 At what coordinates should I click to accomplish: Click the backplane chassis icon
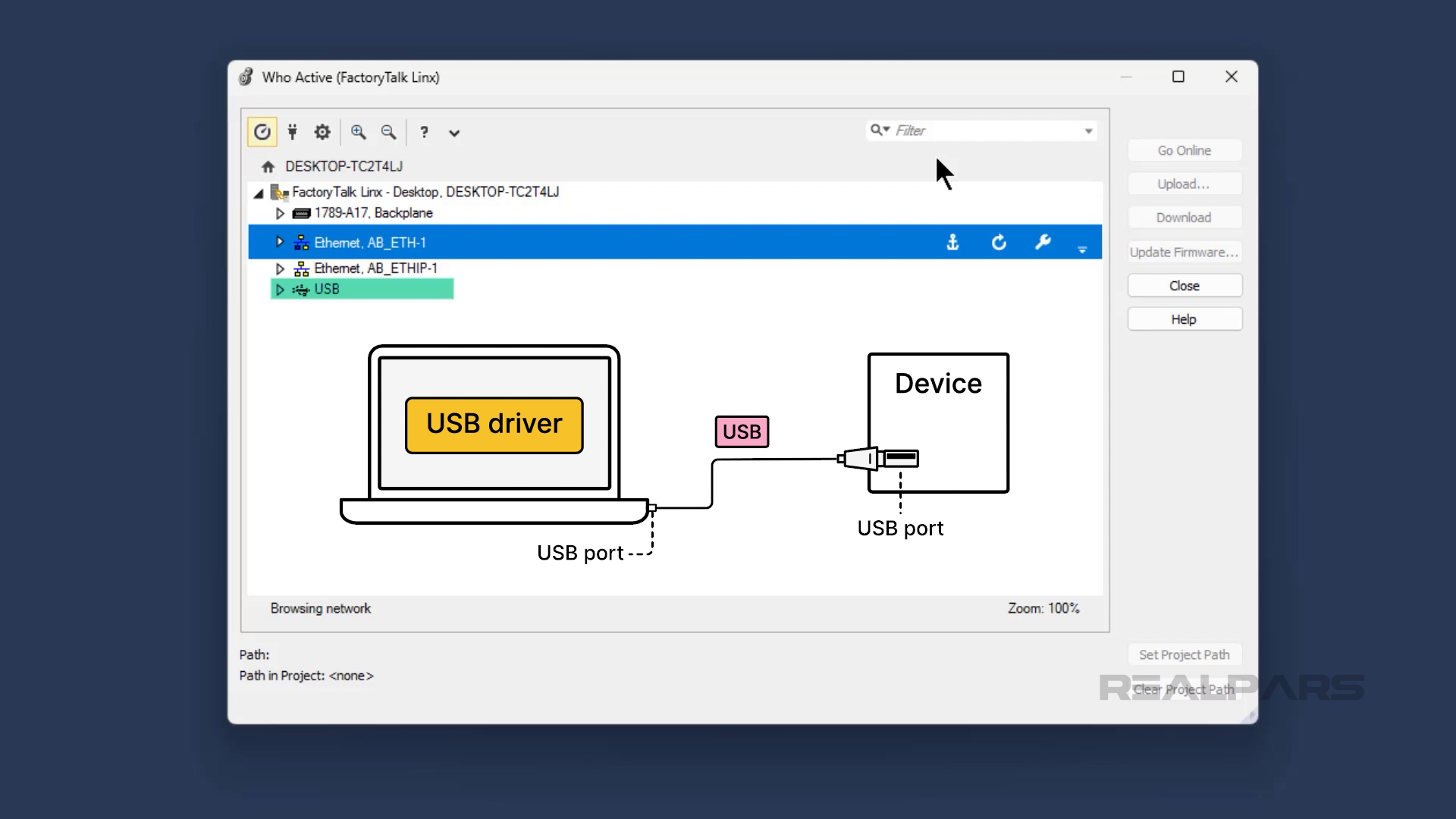tap(301, 213)
